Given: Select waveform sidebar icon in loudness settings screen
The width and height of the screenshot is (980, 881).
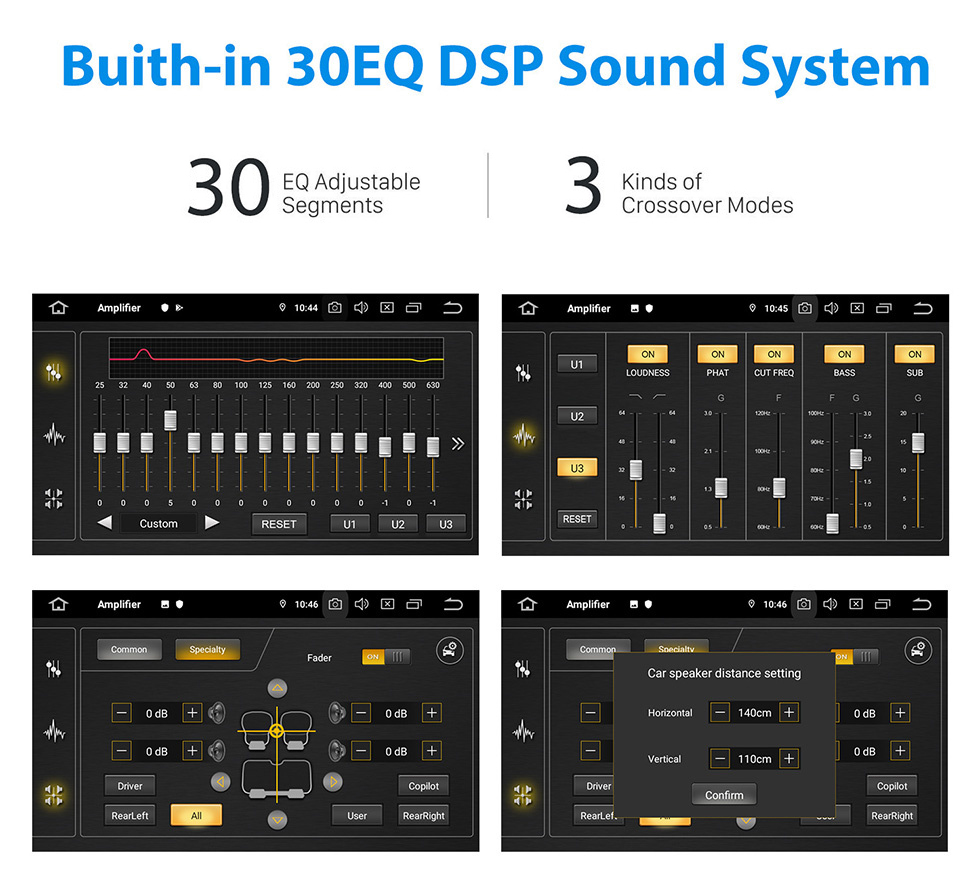Looking at the screenshot, I should pyautogui.click(x=524, y=435).
